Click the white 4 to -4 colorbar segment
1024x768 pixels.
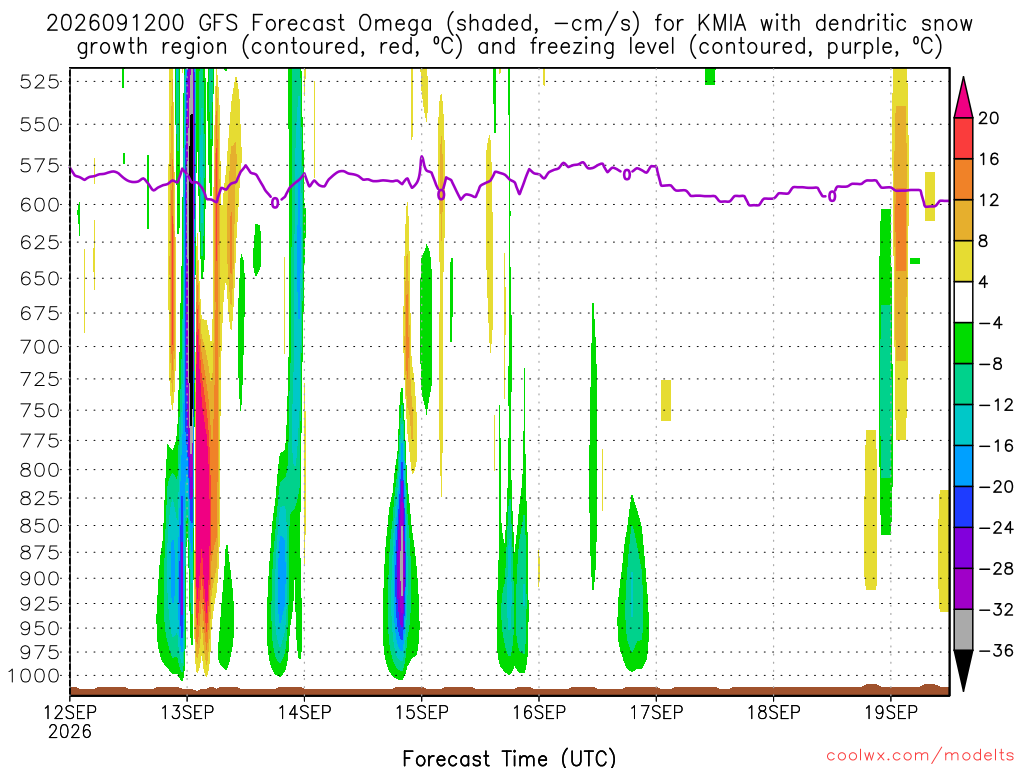pyautogui.click(x=963, y=302)
